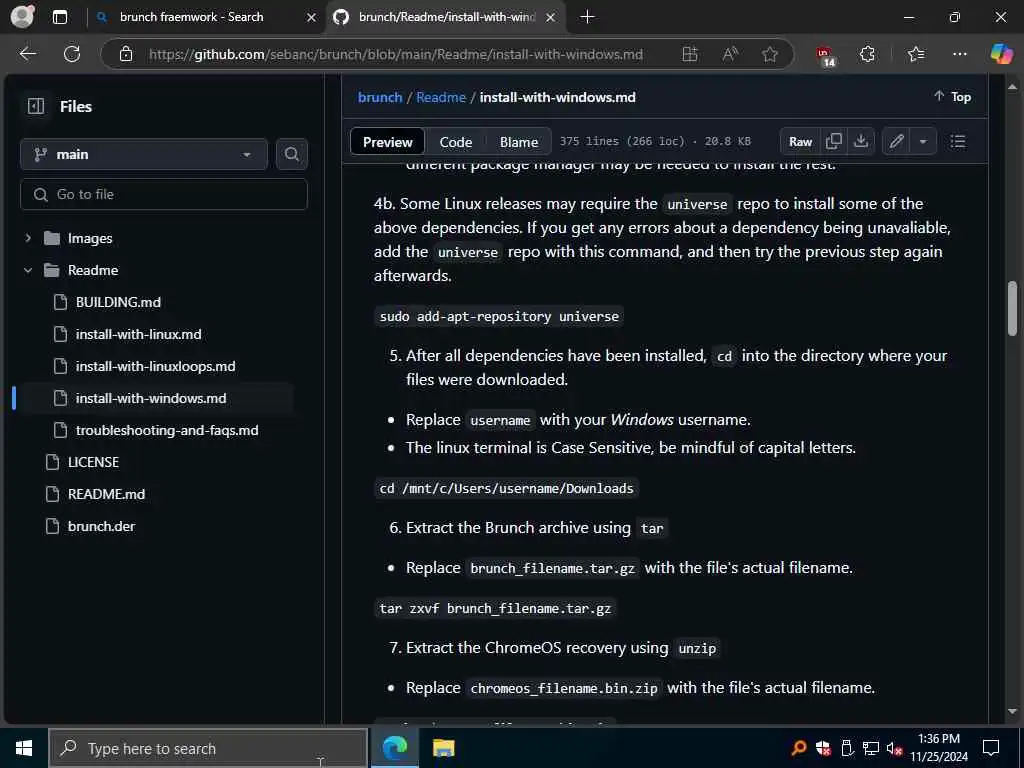The width and height of the screenshot is (1024, 768).
Task: Switch to the Code tab
Action: pyautogui.click(x=455, y=142)
